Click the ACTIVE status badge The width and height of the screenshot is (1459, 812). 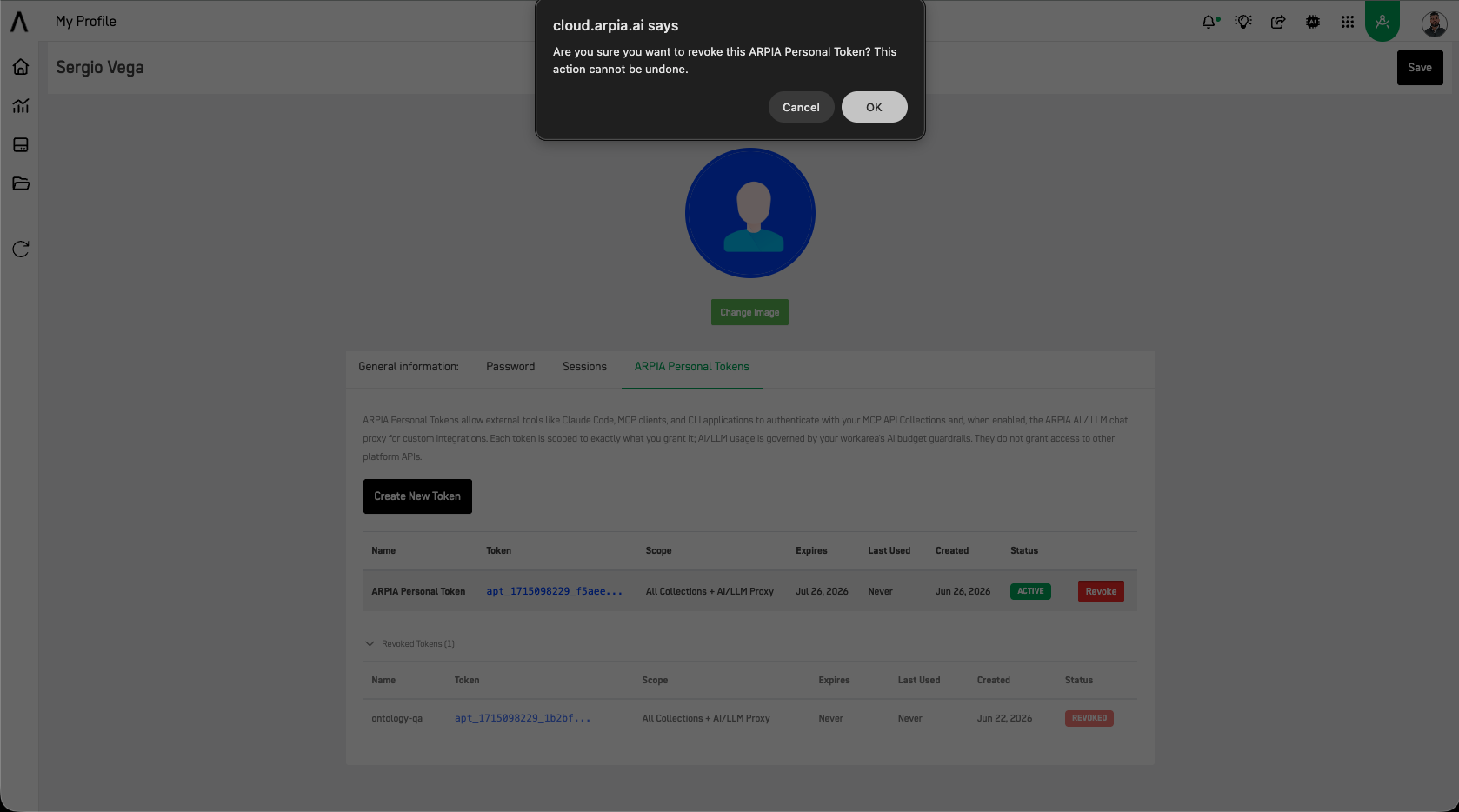pyautogui.click(x=1030, y=591)
